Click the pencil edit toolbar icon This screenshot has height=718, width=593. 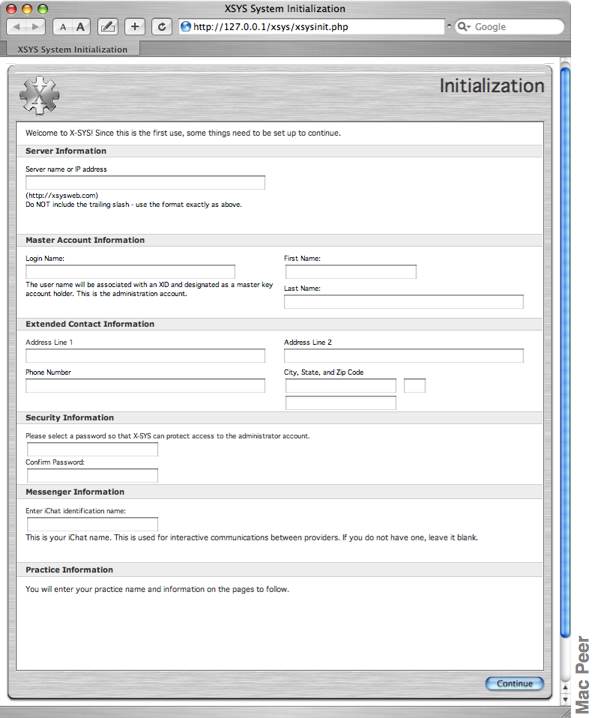(108, 27)
